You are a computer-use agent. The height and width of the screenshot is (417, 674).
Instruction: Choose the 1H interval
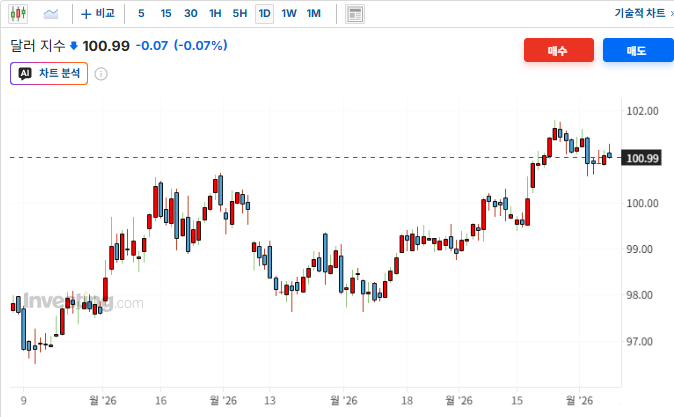coord(215,14)
